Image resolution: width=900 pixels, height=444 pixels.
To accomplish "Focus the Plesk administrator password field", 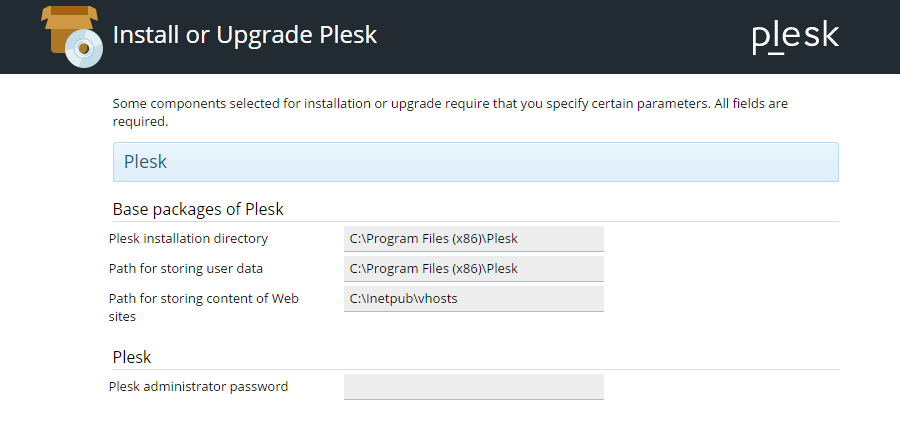I will pos(473,386).
